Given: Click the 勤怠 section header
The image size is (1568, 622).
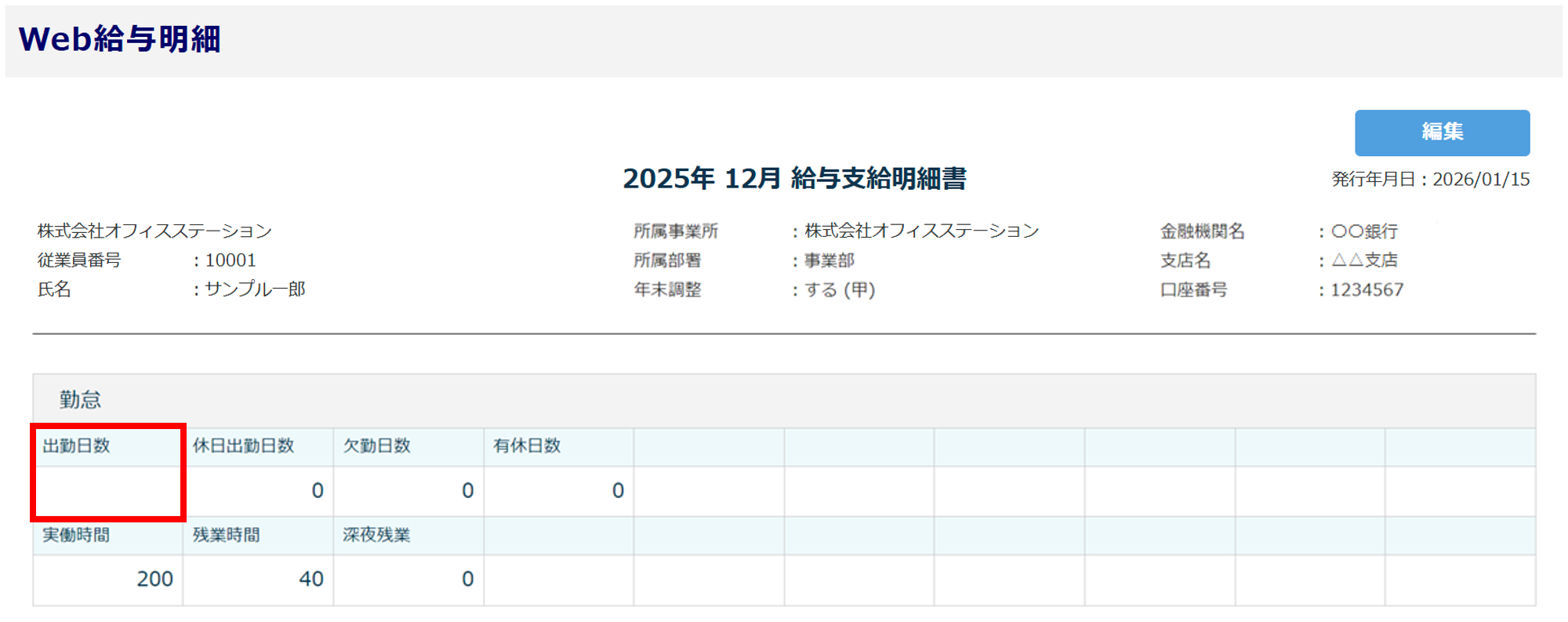Looking at the screenshot, I should click(80, 400).
